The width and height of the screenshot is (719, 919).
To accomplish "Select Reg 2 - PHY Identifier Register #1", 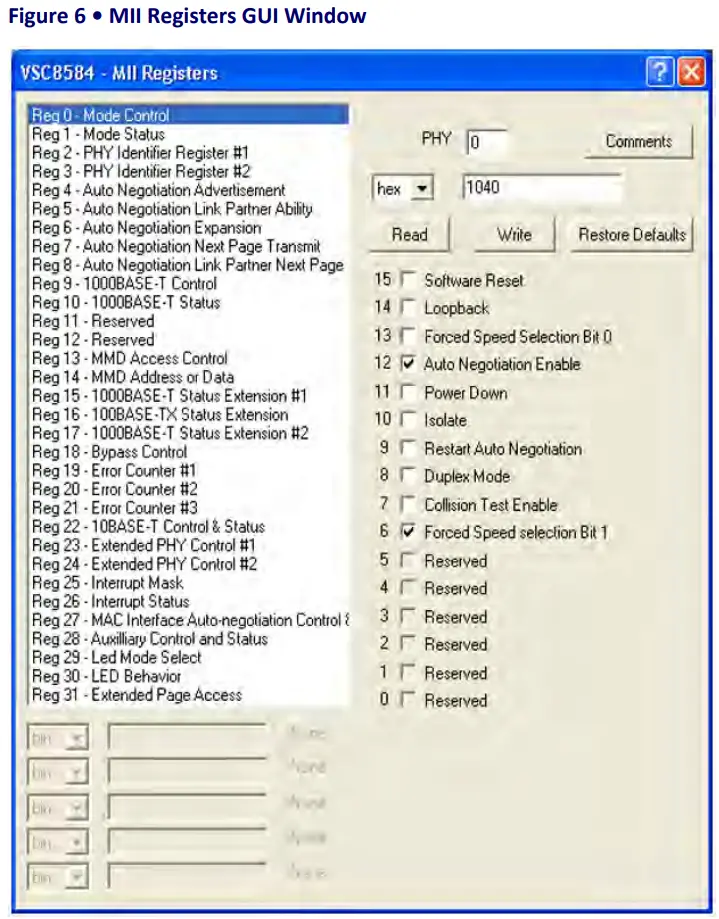I will click(189, 153).
